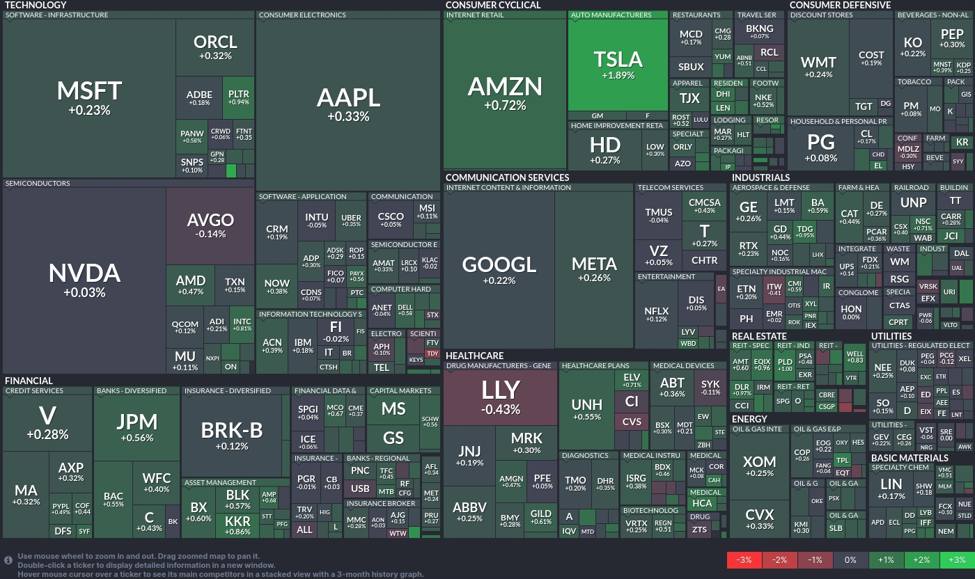Click the Communication Services sector label
Screen dimensions: 975x579
[x=507, y=178]
